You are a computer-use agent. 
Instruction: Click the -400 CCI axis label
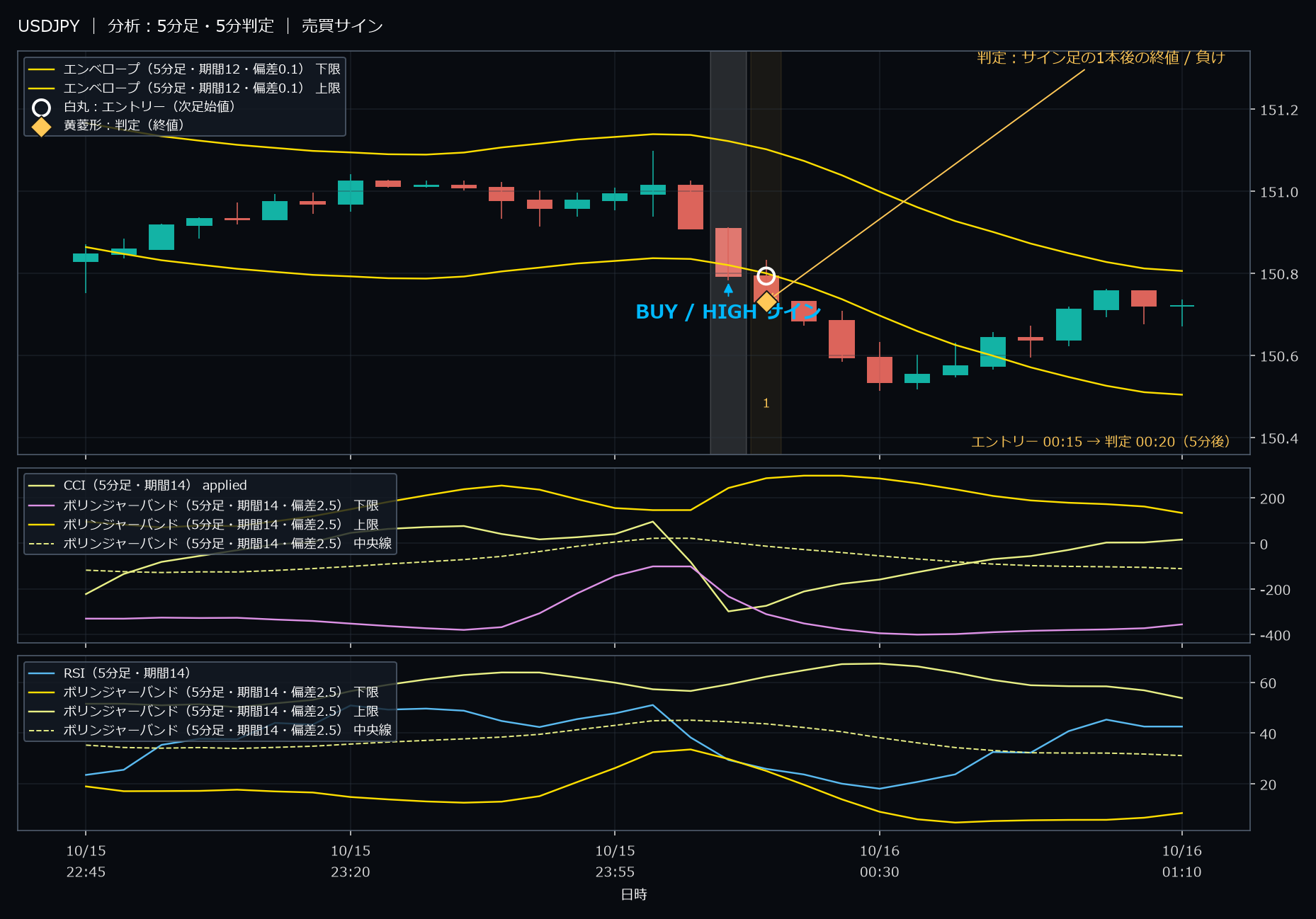coord(1275,636)
